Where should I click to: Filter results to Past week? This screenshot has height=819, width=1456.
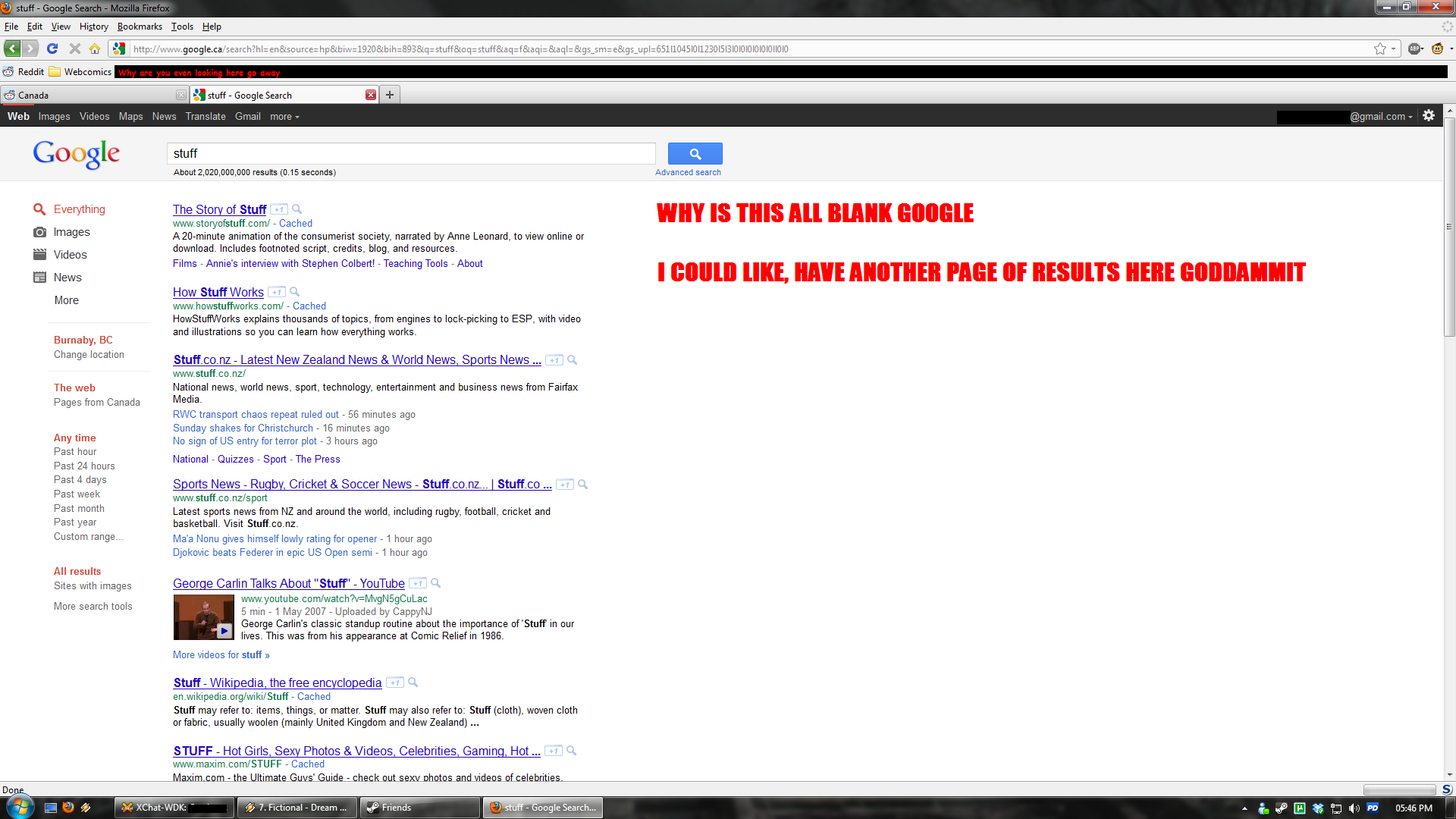point(77,494)
